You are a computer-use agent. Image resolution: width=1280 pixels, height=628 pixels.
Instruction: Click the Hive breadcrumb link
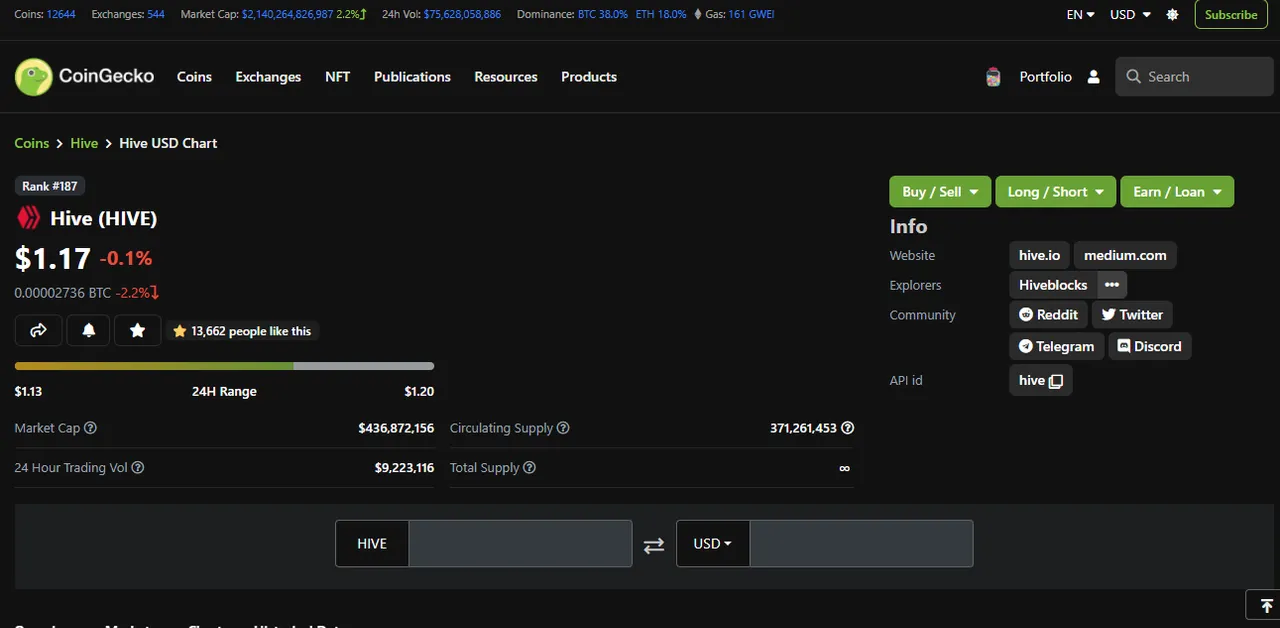point(84,143)
